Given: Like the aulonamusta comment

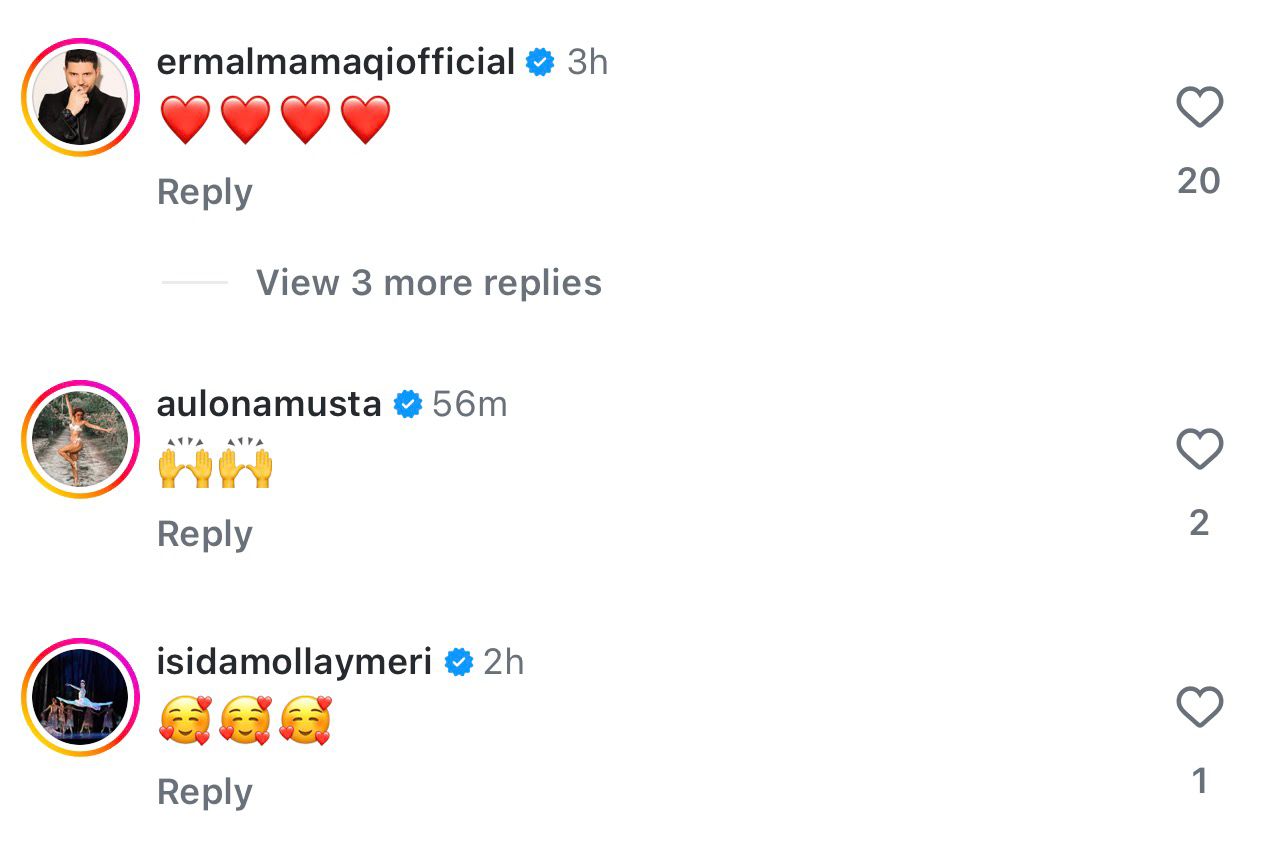Looking at the screenshot, I should tap(1199, 450).
